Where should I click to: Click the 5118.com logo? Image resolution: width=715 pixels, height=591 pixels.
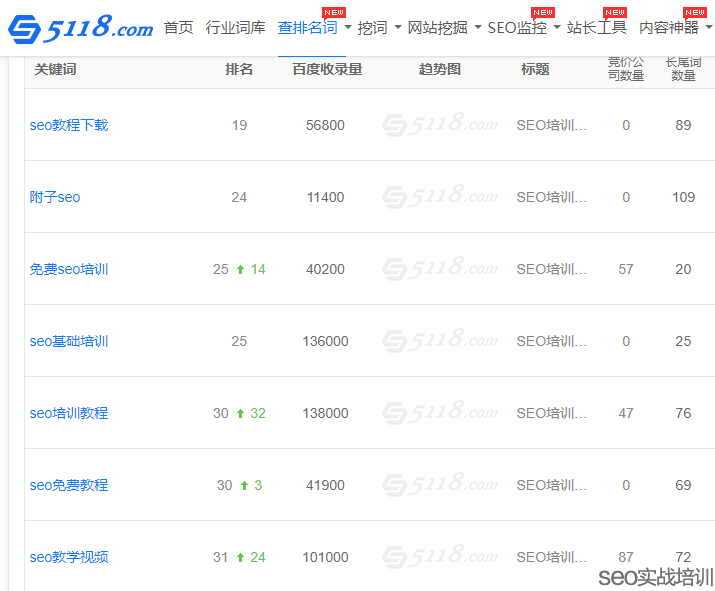tap(80, 28)
